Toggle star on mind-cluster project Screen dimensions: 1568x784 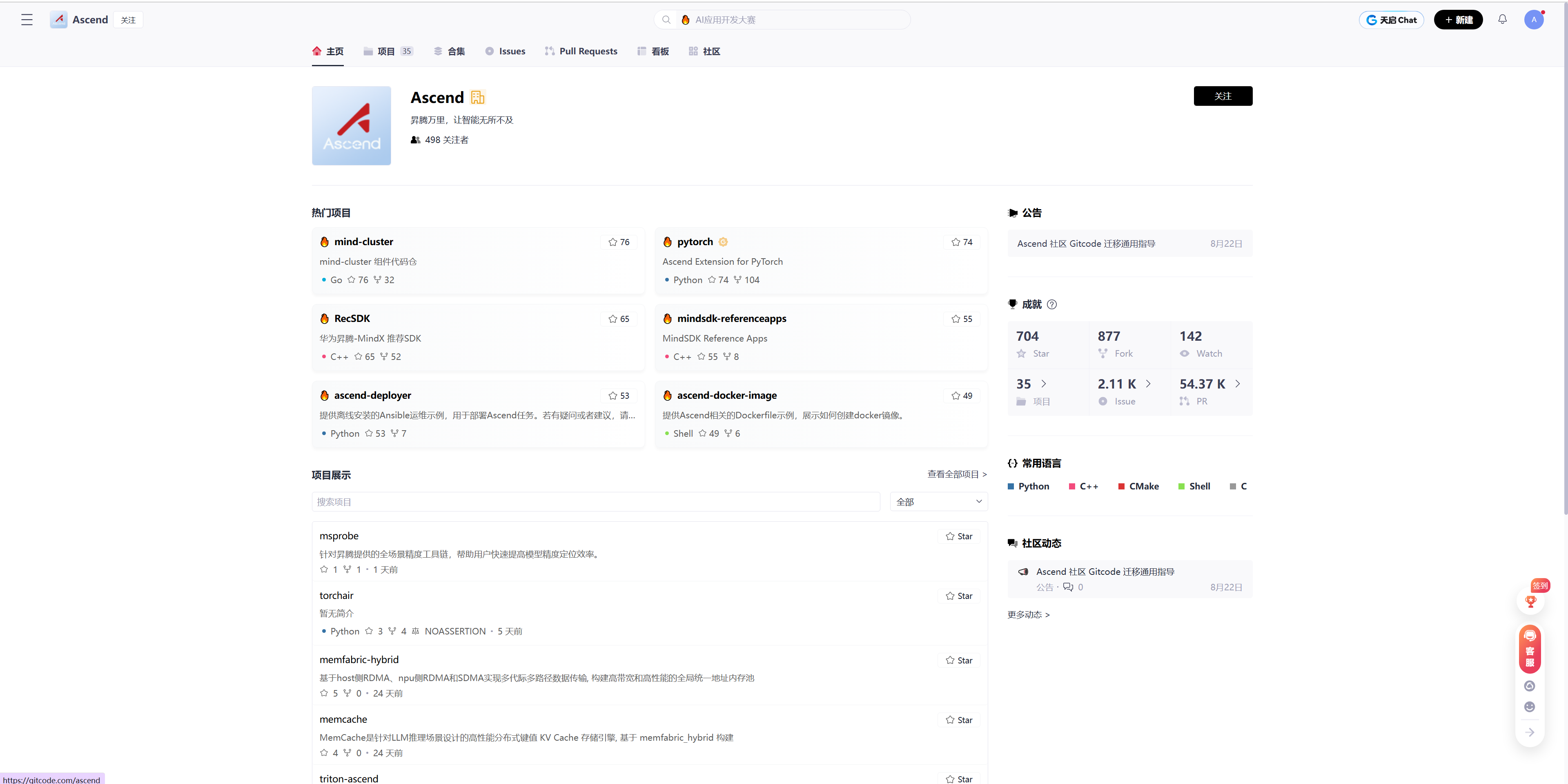(x=619, y=242)
